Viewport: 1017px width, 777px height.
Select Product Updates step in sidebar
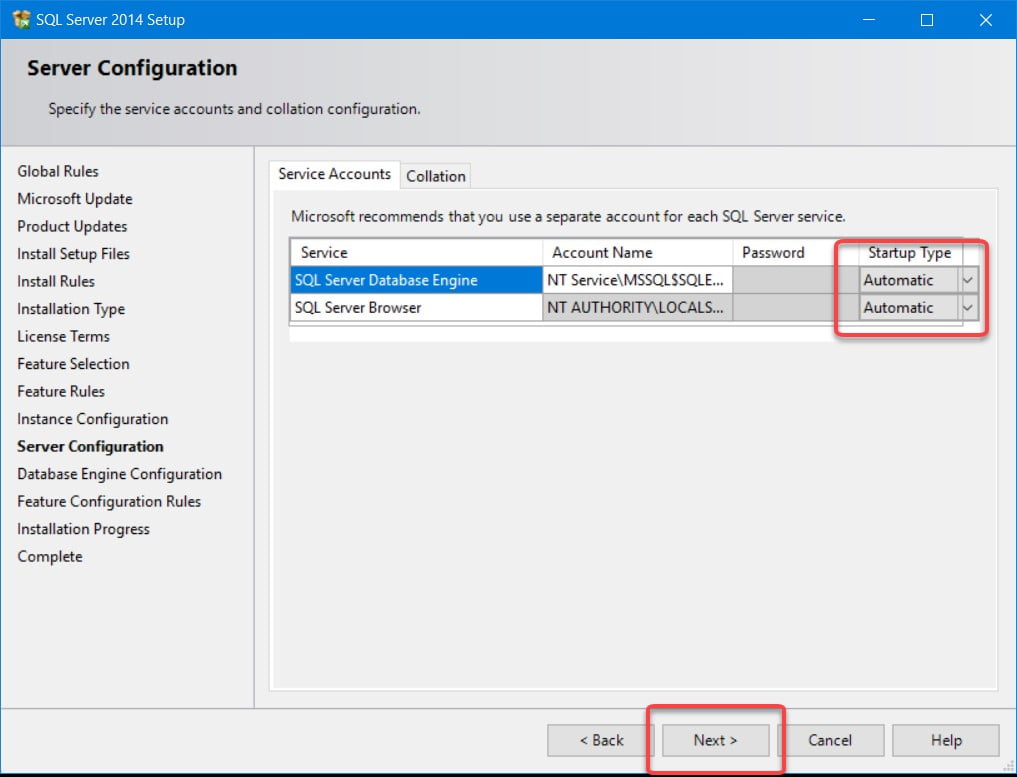(72, 226)
